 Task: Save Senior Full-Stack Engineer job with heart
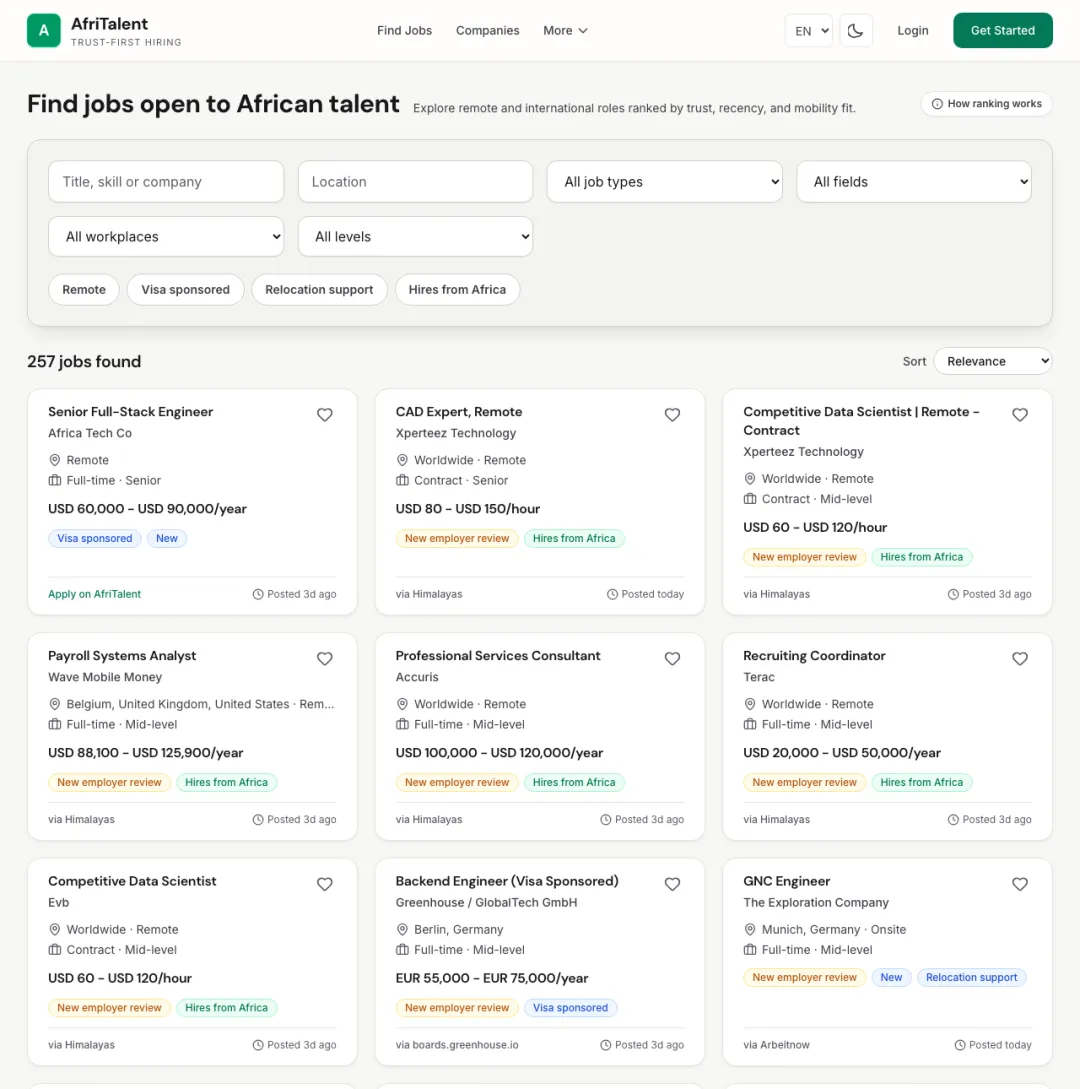click(x=324, y=415)
